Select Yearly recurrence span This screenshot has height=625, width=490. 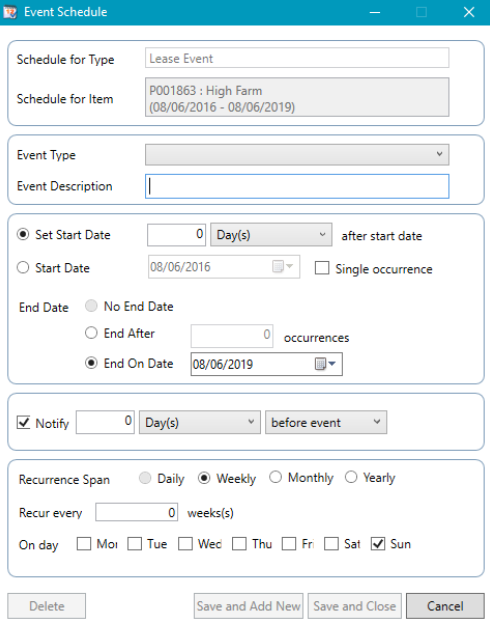(x=351, y=477)
